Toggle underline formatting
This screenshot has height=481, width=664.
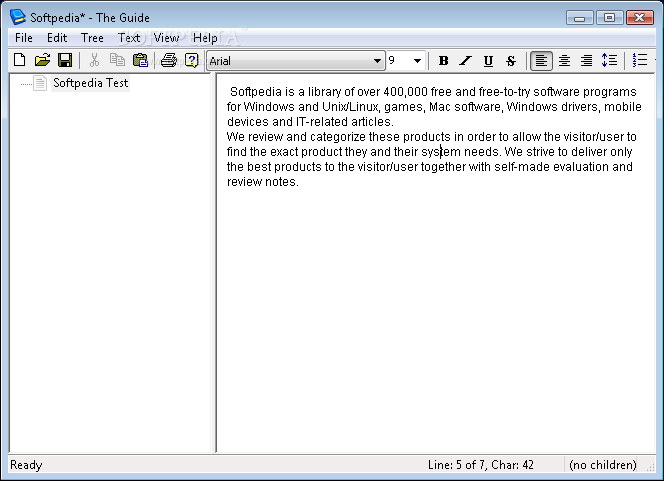coord(488,61)
